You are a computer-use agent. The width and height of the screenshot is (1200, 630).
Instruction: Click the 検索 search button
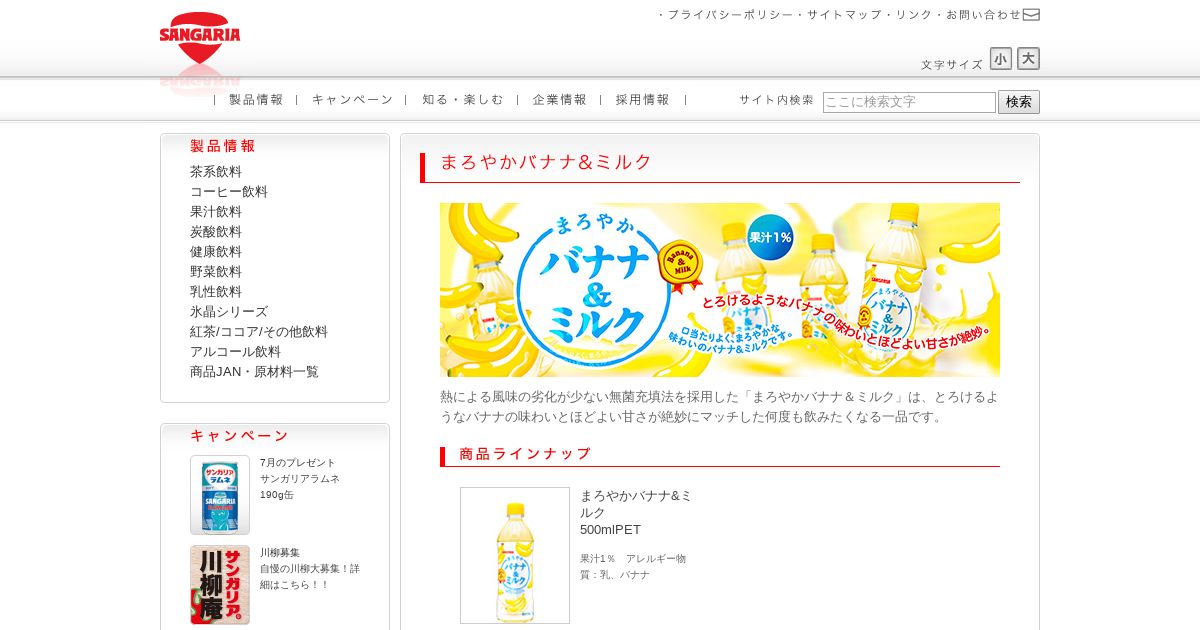coord(1019,102)
